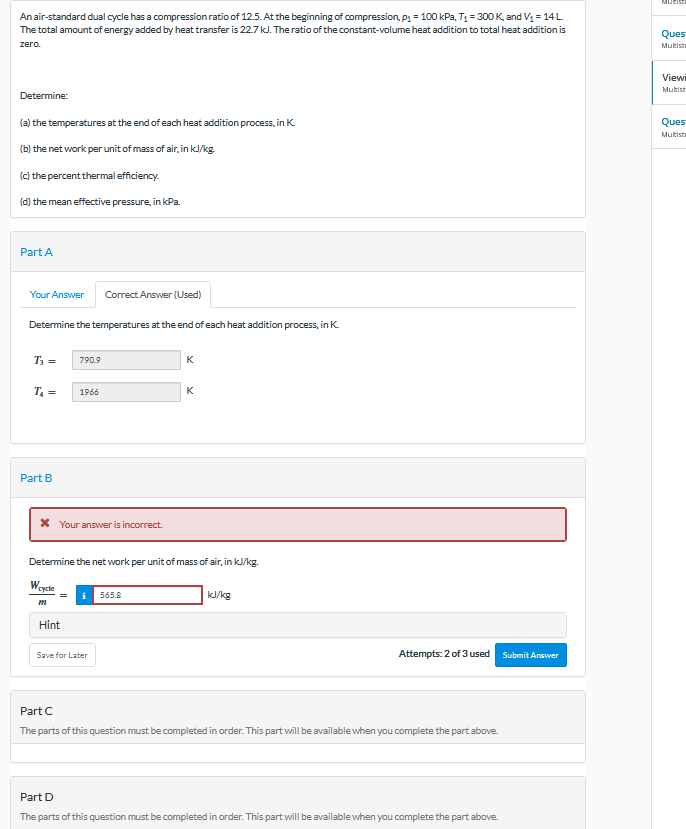Image resolution: width=686 pixels, height=829 pixels.
Task: Click item (a) temperatures at end of heat addition
Action: 157,123
